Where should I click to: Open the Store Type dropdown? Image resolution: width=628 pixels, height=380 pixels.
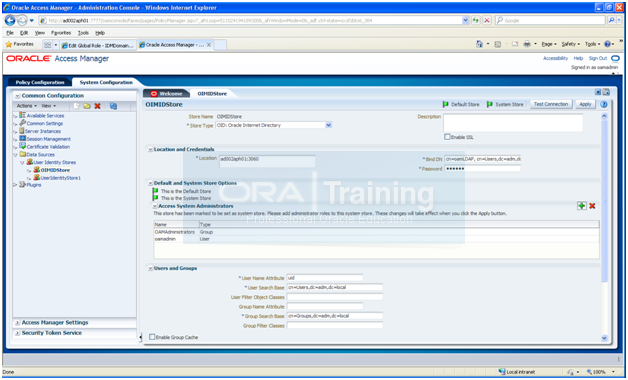tap(328, 125)
